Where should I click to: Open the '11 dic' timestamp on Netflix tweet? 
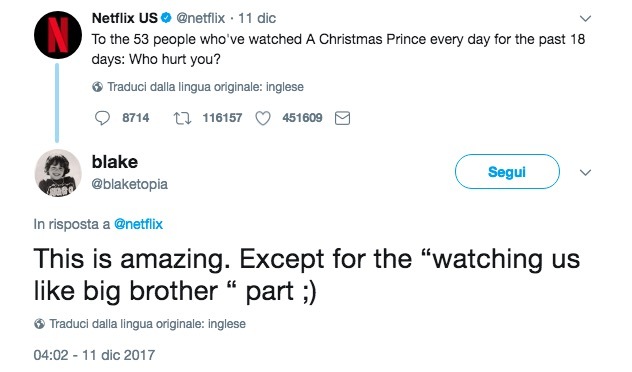click(x=257, y=18)
